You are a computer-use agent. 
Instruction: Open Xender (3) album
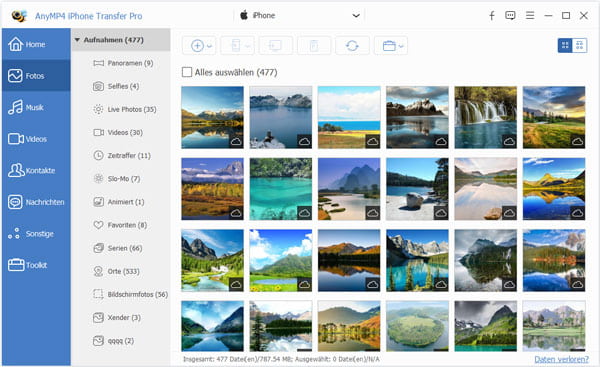(x=117, y=318)
